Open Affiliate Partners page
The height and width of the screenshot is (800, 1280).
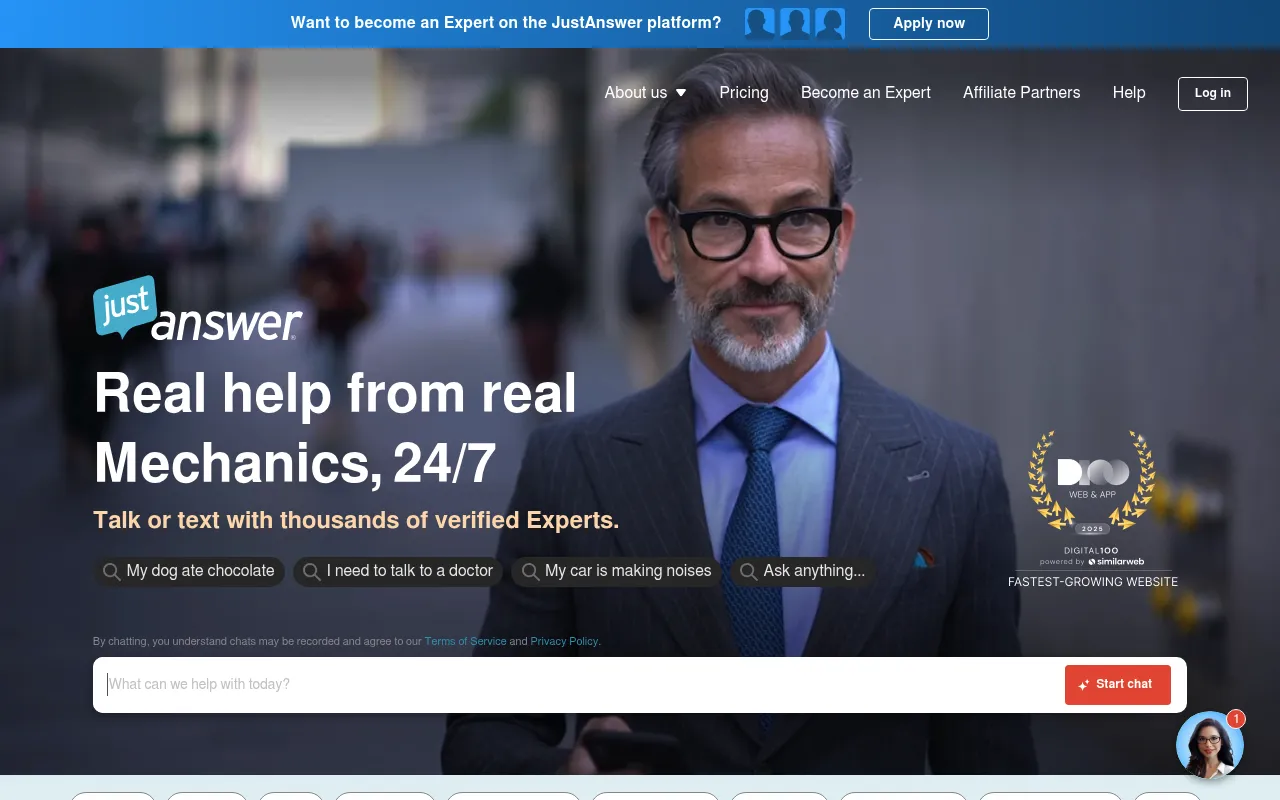1022,92
